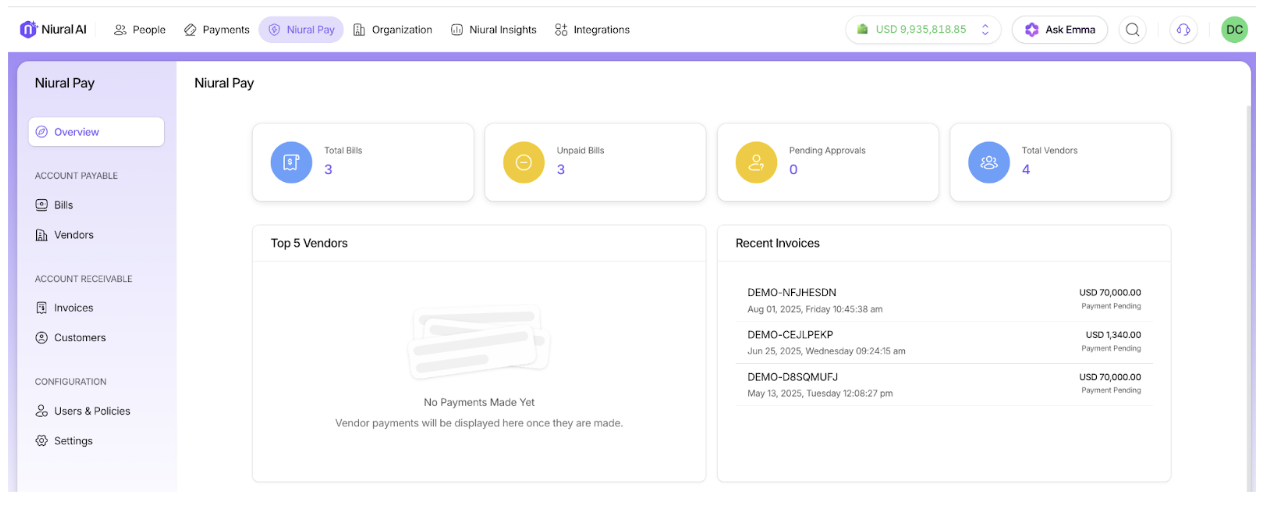Open the Payments top menu
Screen dimensions: 1266x508
(217, 30)
